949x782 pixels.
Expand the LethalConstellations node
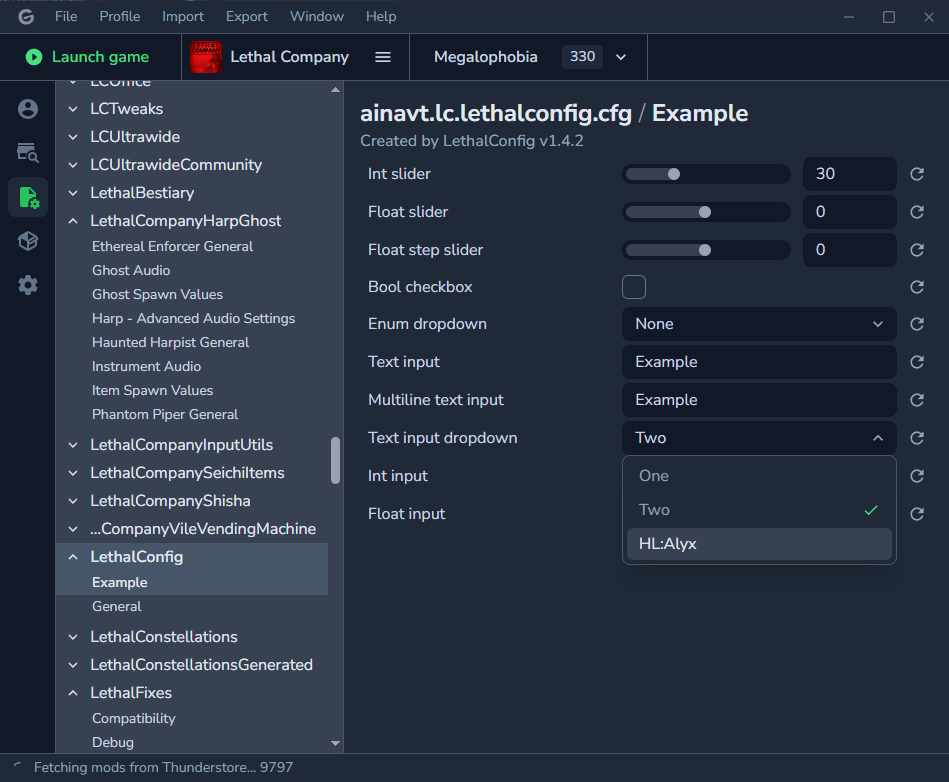(73, 637)
